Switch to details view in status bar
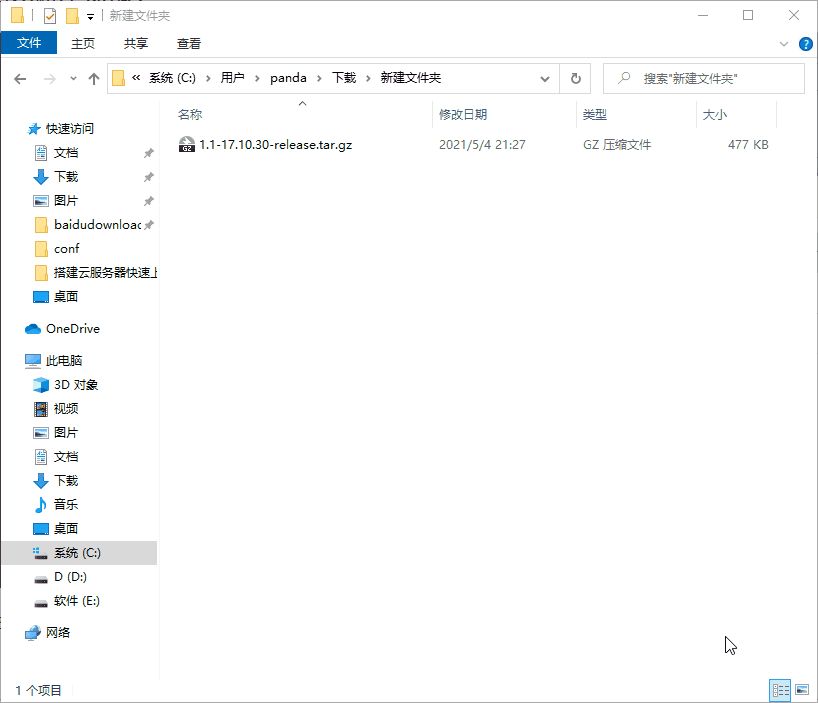 click(780, 690)
